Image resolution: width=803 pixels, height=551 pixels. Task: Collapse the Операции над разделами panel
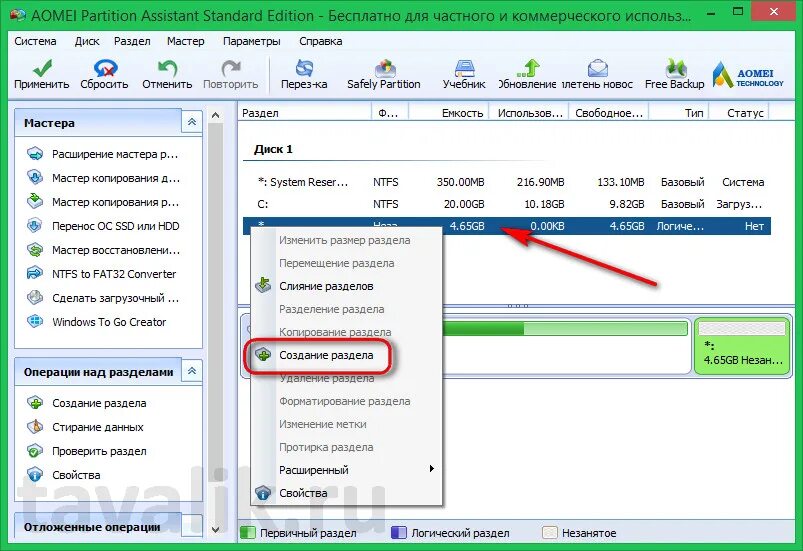(192, 371)
